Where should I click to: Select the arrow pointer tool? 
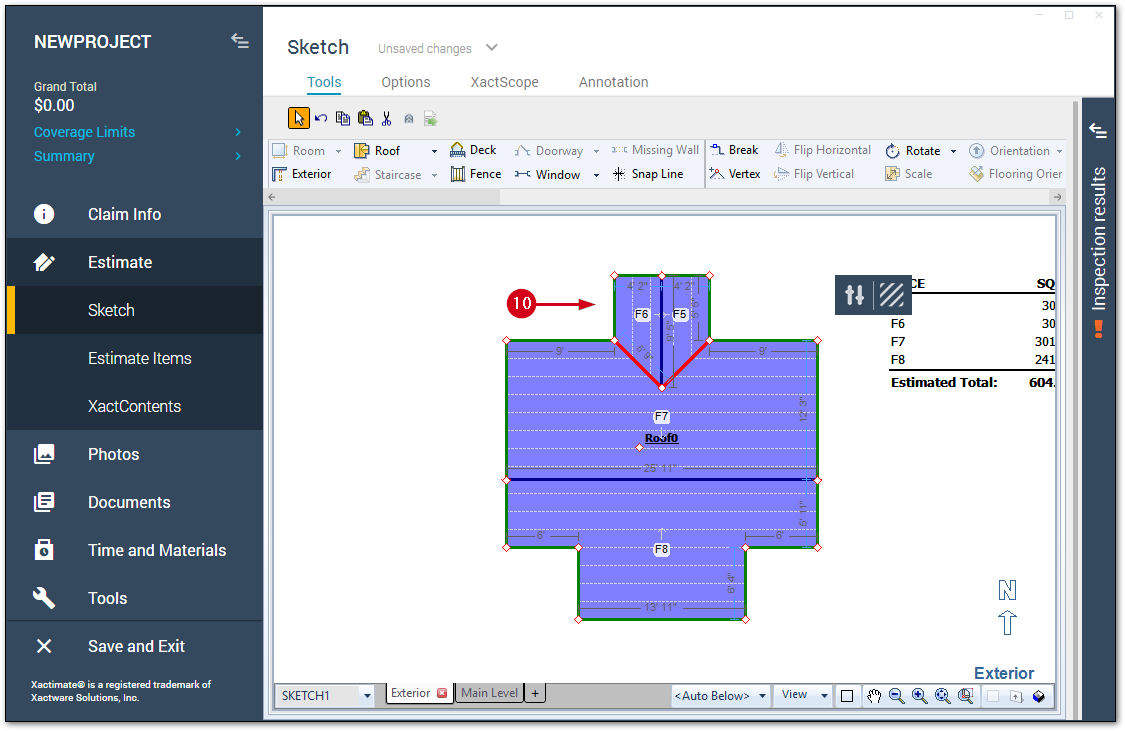(298, 118)
